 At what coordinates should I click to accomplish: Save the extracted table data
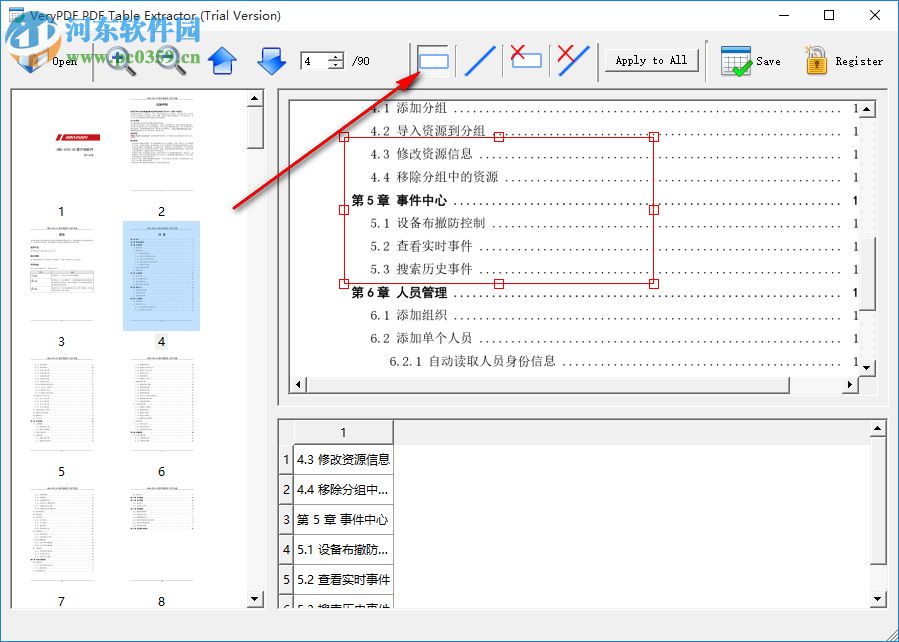coord(751,60)
